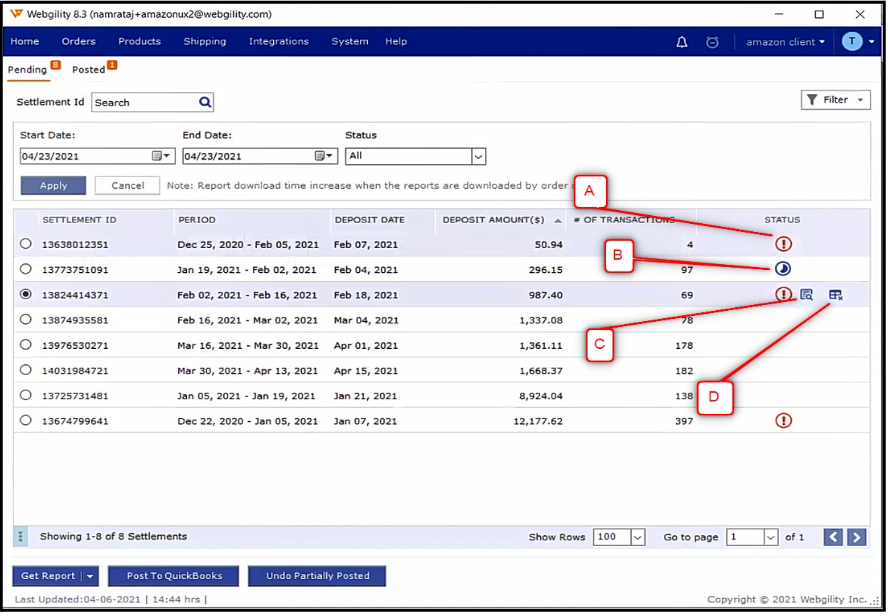Select the radio button for settlement 13874935581

[24, 319]
